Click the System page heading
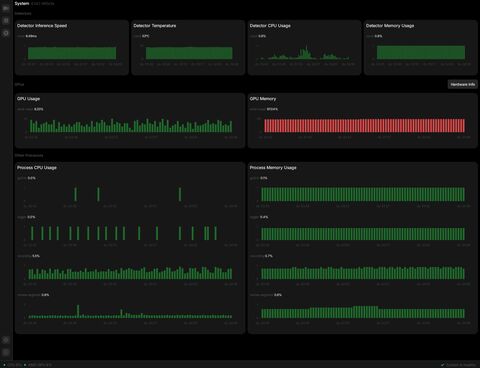480x368 pixels. (x=22, y=3)
